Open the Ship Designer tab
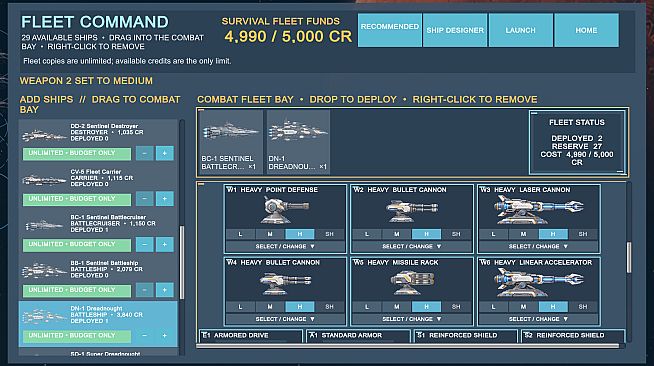654x366 pixels. [455, 30]
